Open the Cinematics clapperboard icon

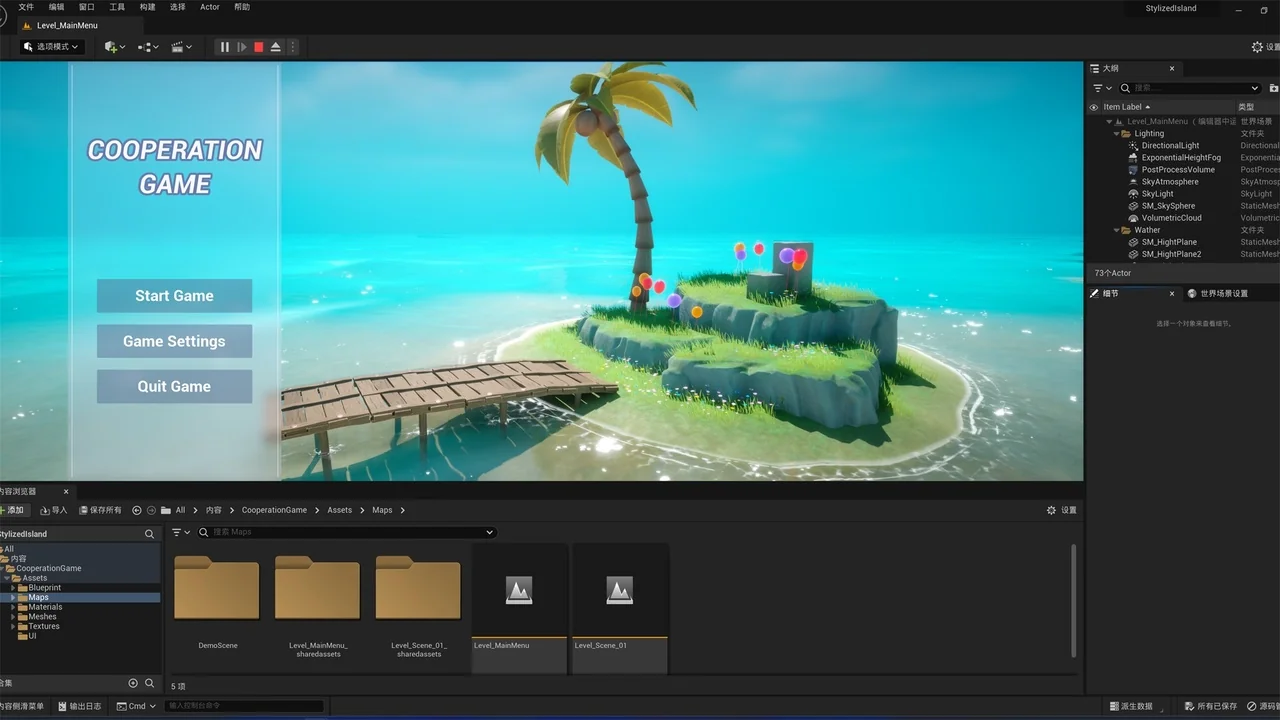(178, 46)
